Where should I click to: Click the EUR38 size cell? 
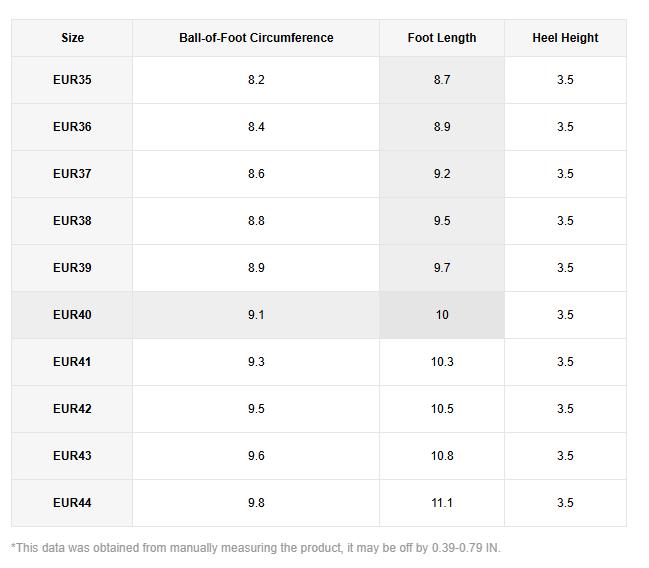click(x=72, y=221)
